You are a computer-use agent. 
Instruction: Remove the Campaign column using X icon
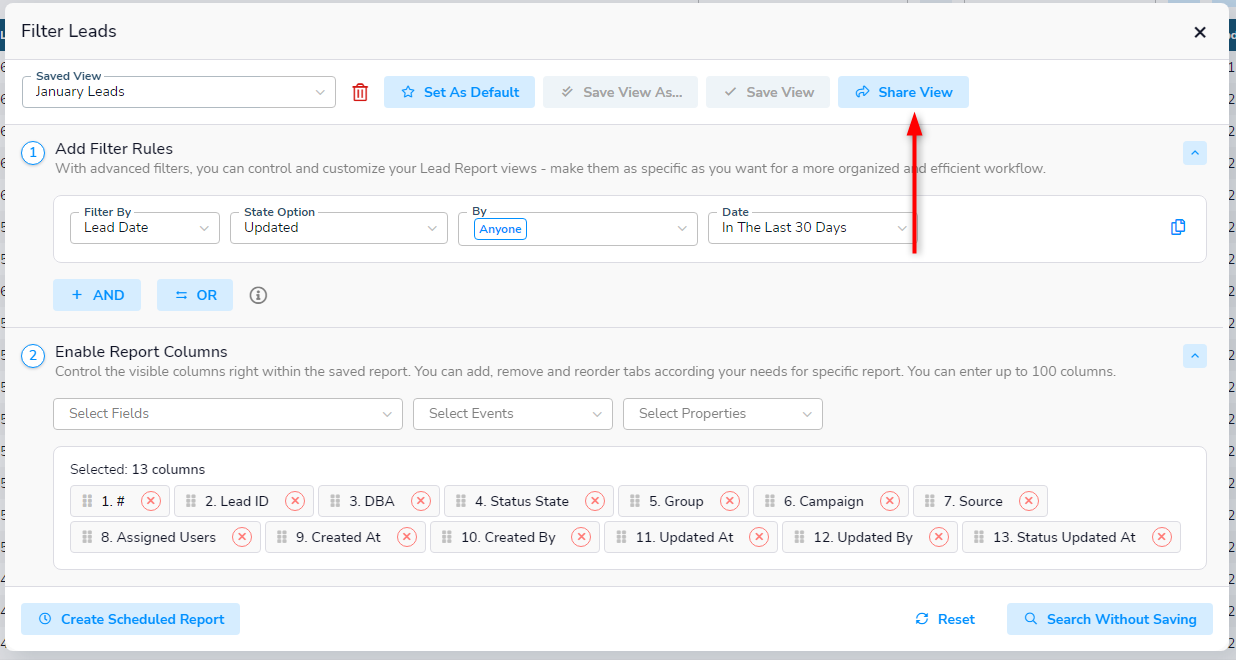click(x=890, y=501)
